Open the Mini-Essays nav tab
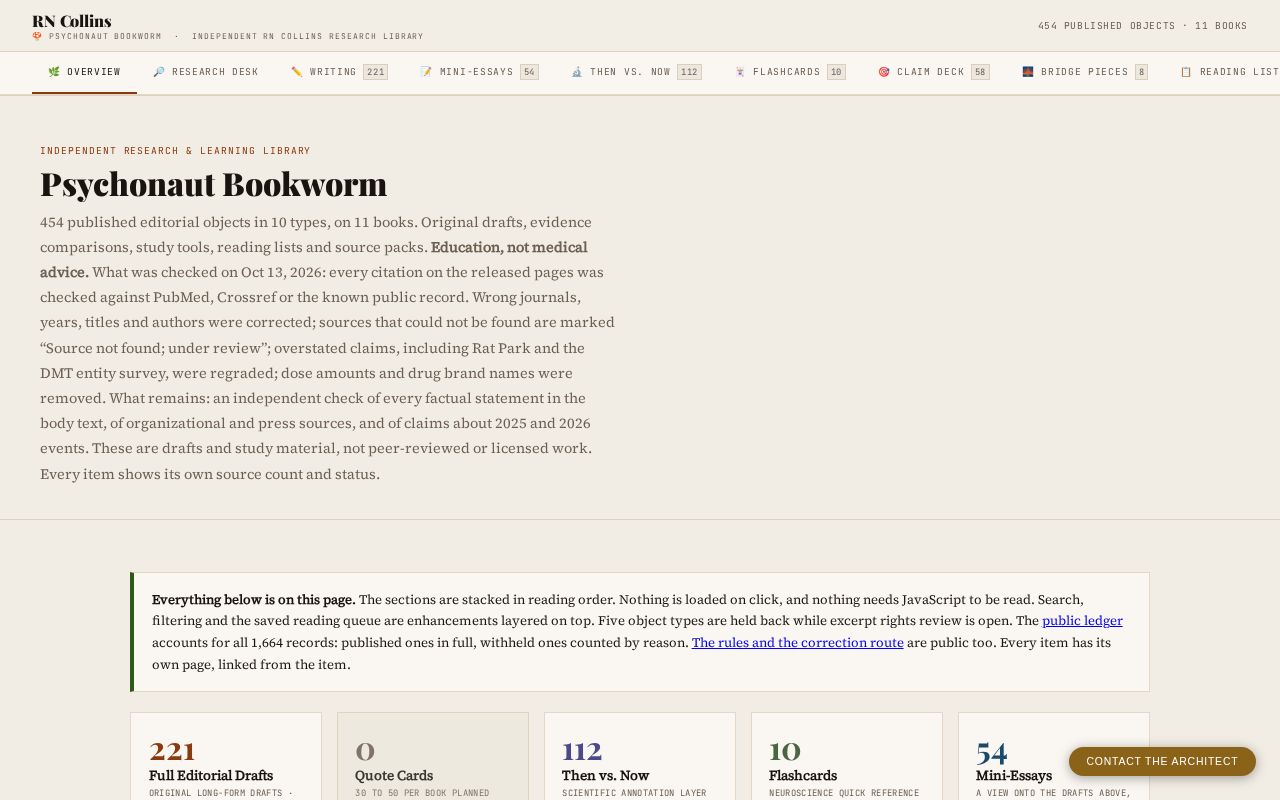Screen dimensions: 1280x800 (479, 72)
